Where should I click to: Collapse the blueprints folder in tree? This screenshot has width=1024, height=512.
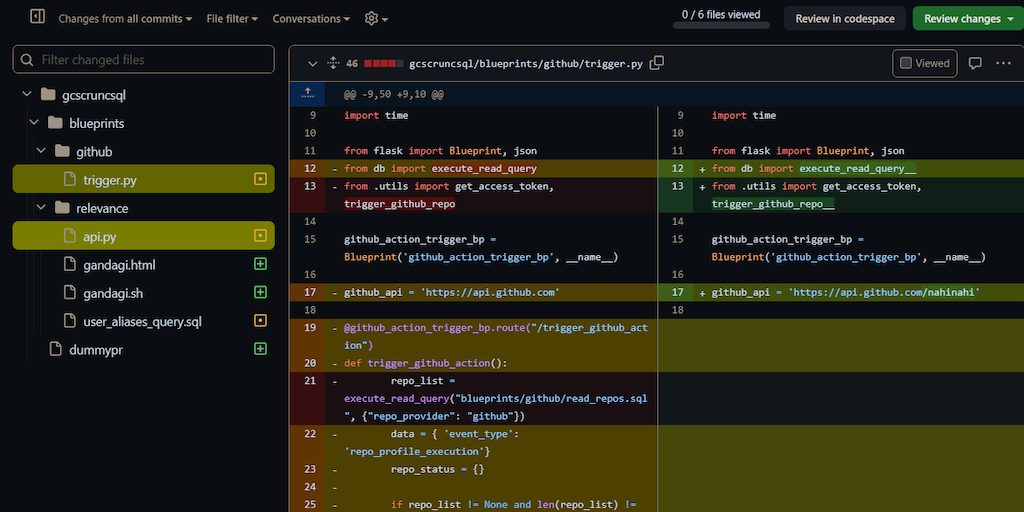(33, 124)
